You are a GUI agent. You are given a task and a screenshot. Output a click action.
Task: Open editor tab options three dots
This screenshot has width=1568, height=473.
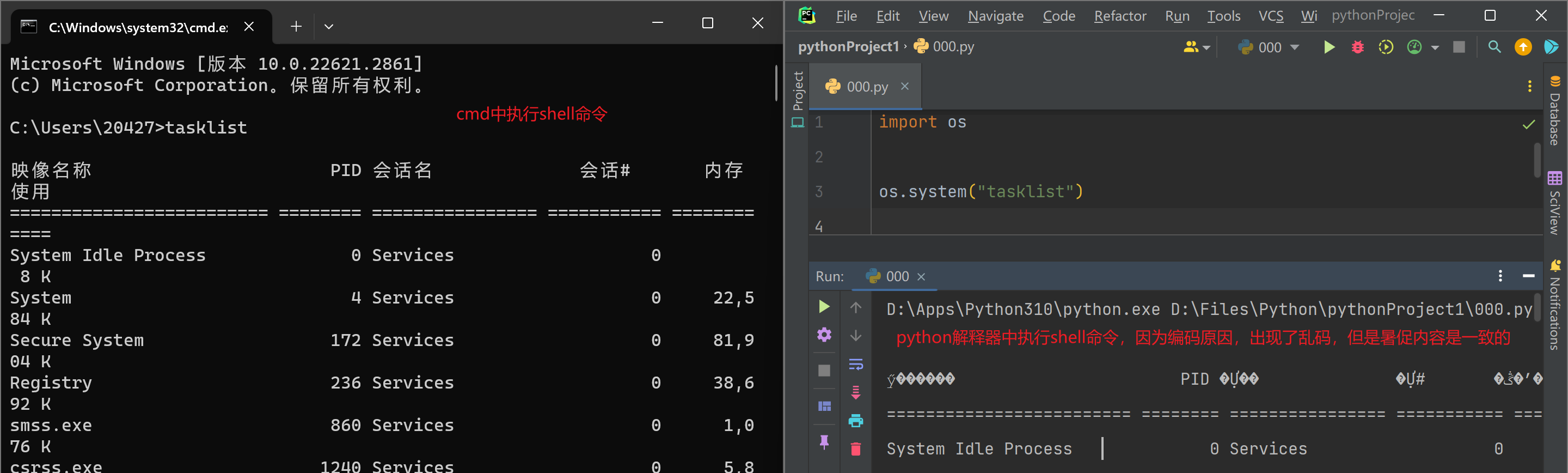tap(1530, 87)
